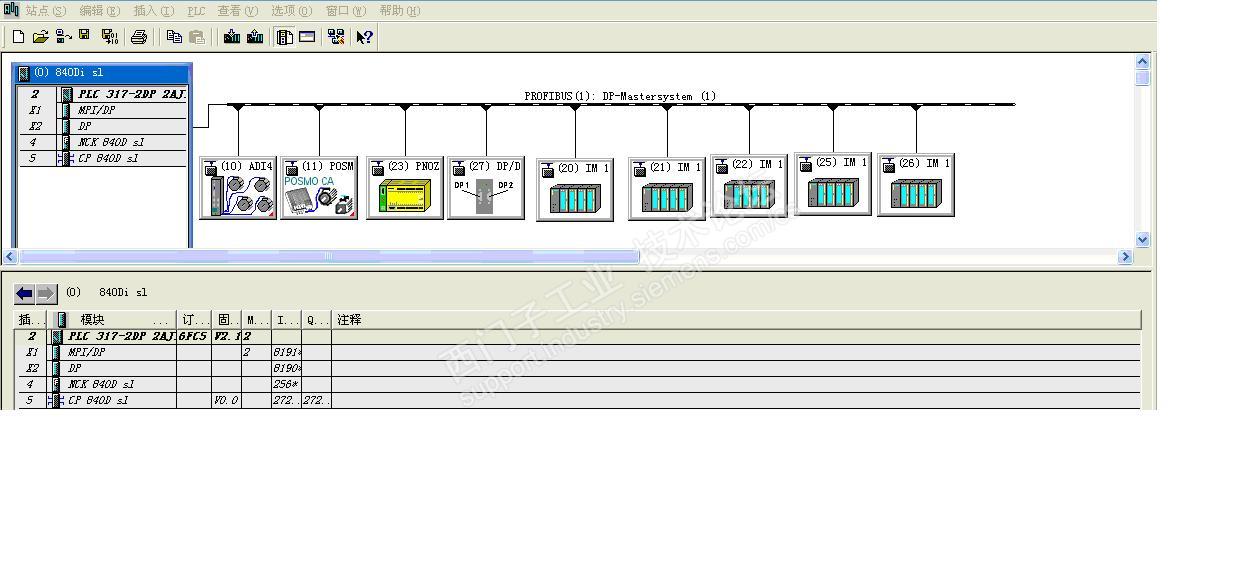This screenshot has height=576, width=1239.
Task: Select PLC 317-2DP row in rack
Action: tap(103, 94)
